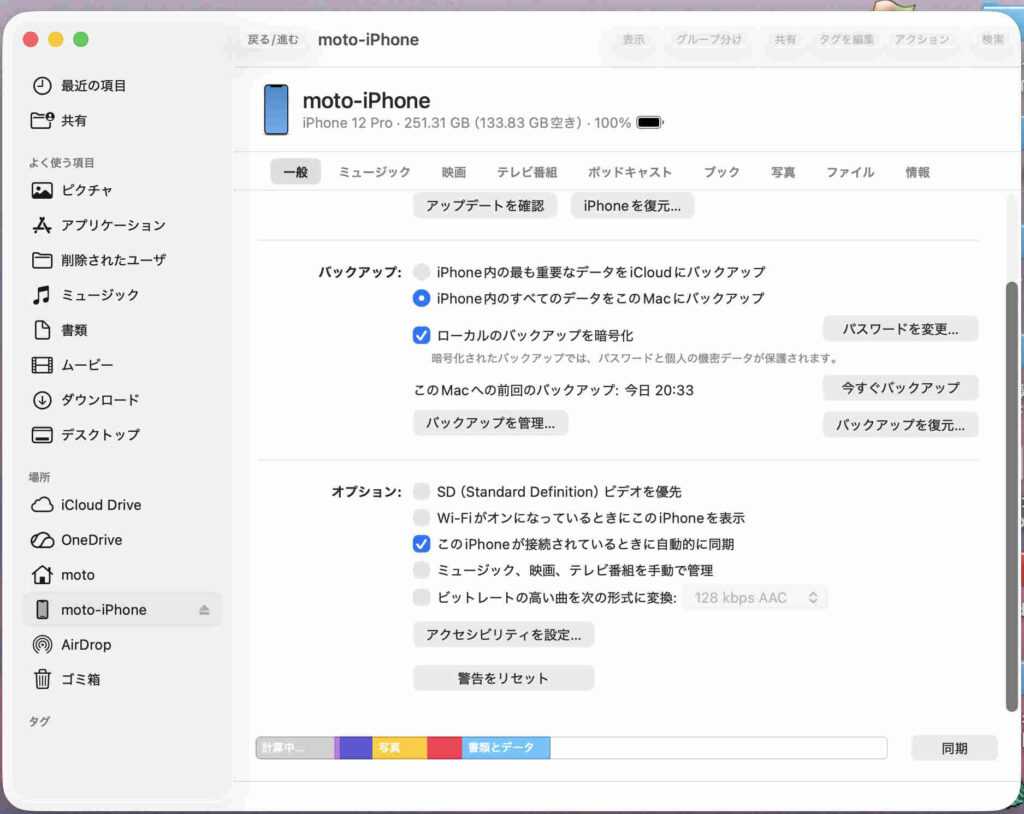The width and height of the screenshot is (1024, 814).
Task: Switch to the 写真 tab
Action: (x=783, y=172)
